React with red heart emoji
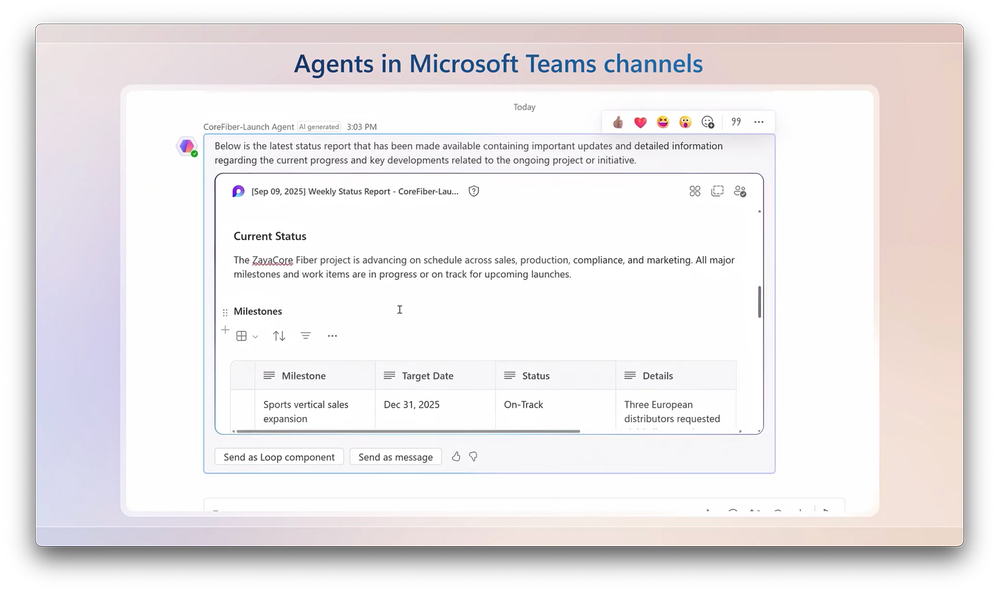 click(x=640, y=122)
